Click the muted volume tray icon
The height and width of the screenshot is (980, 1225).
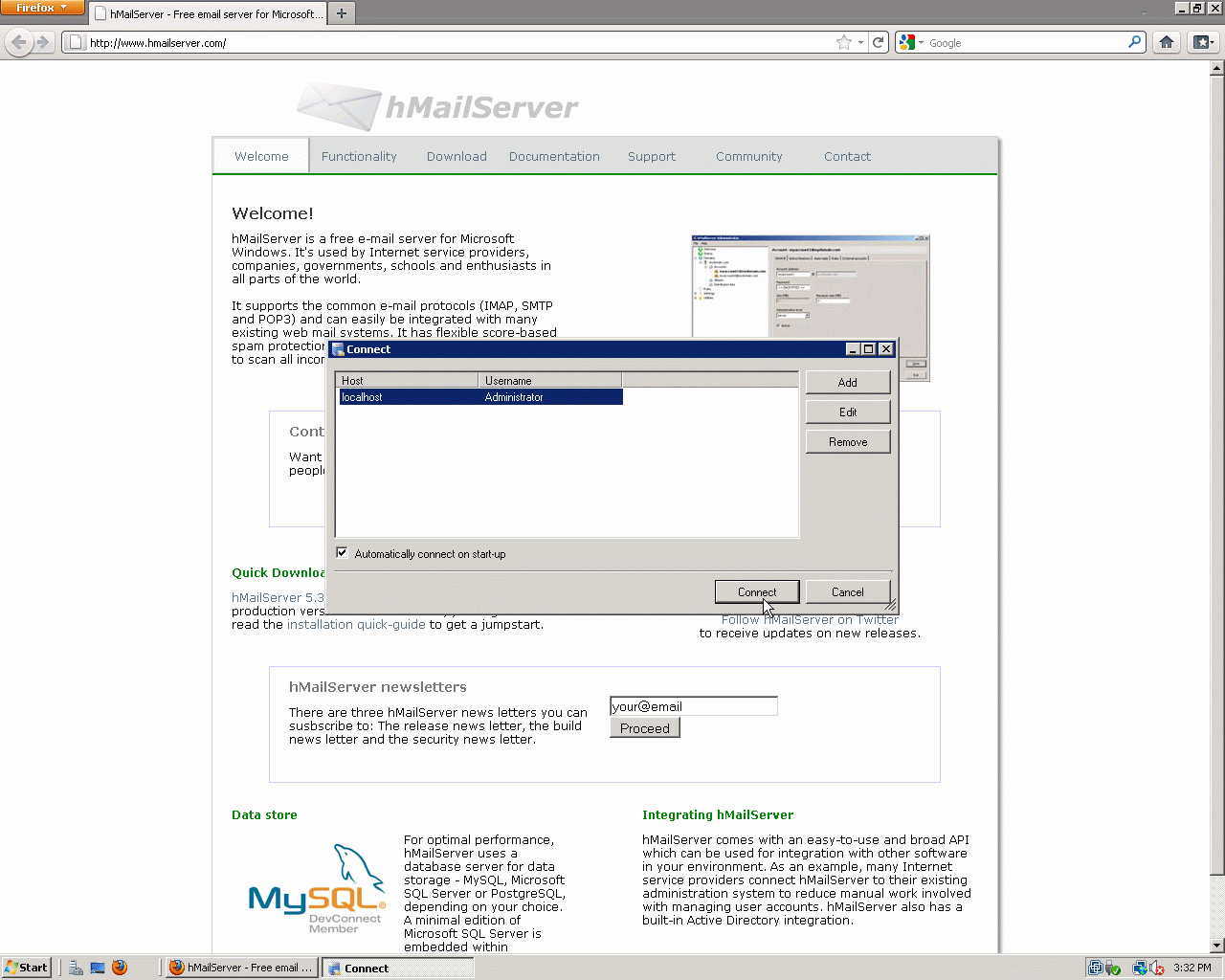pos(1157,968)
